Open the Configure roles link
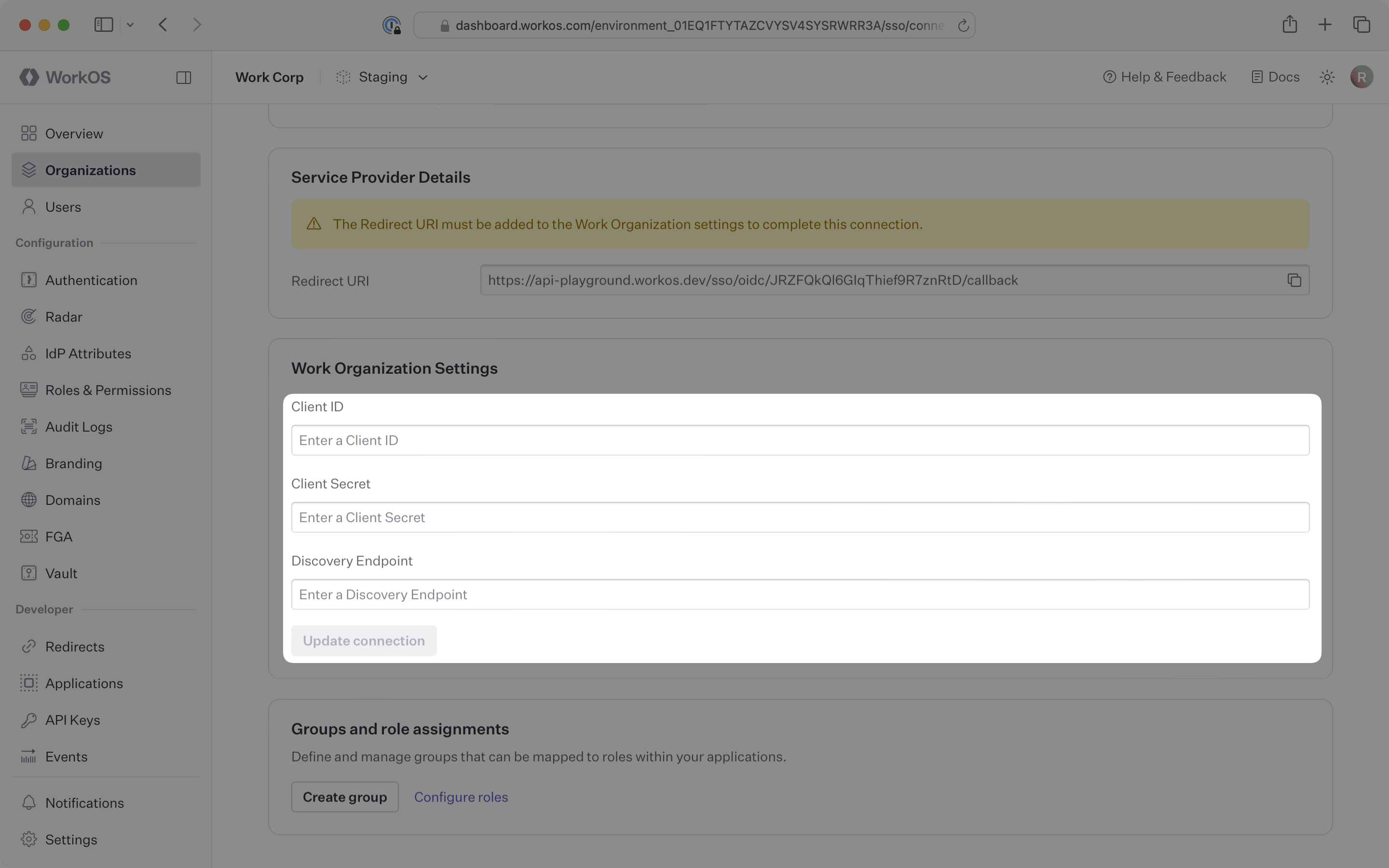 point(461,796)
